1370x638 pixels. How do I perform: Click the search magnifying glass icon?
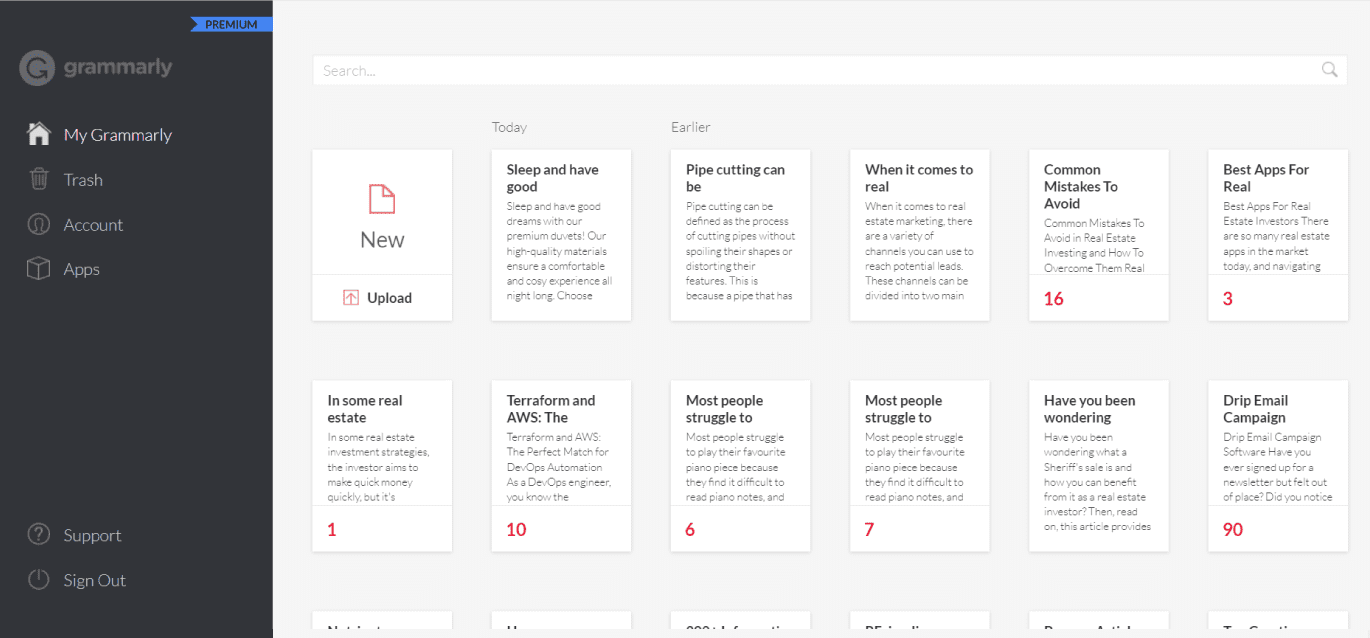[x=1329, y=70]
